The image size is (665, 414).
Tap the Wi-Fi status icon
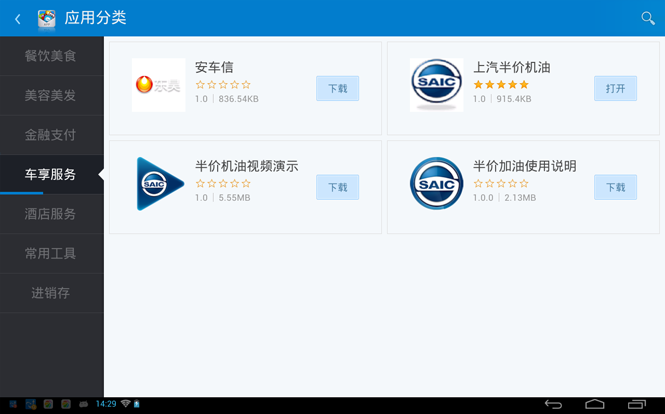click(x=126, y=403)
